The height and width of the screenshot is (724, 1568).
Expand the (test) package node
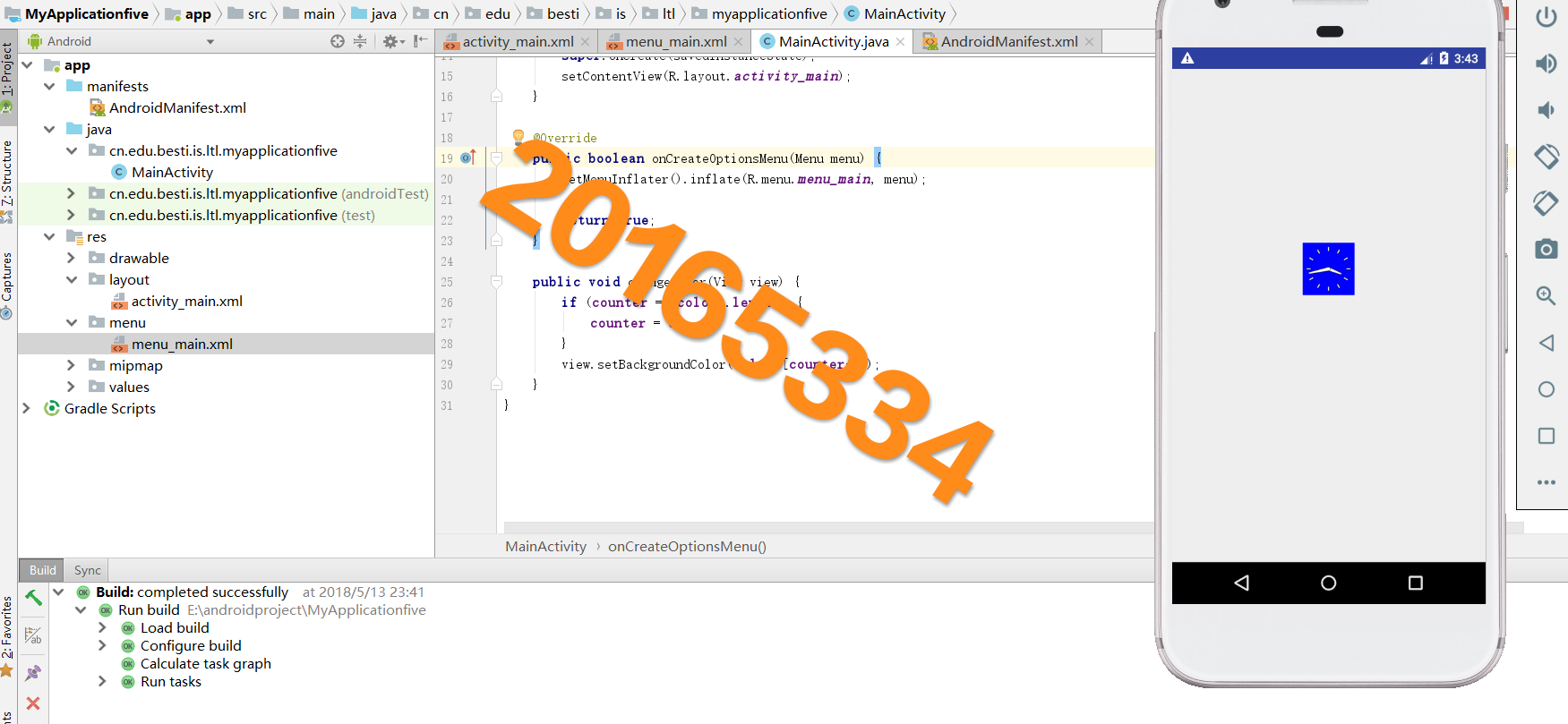point(71,216)
